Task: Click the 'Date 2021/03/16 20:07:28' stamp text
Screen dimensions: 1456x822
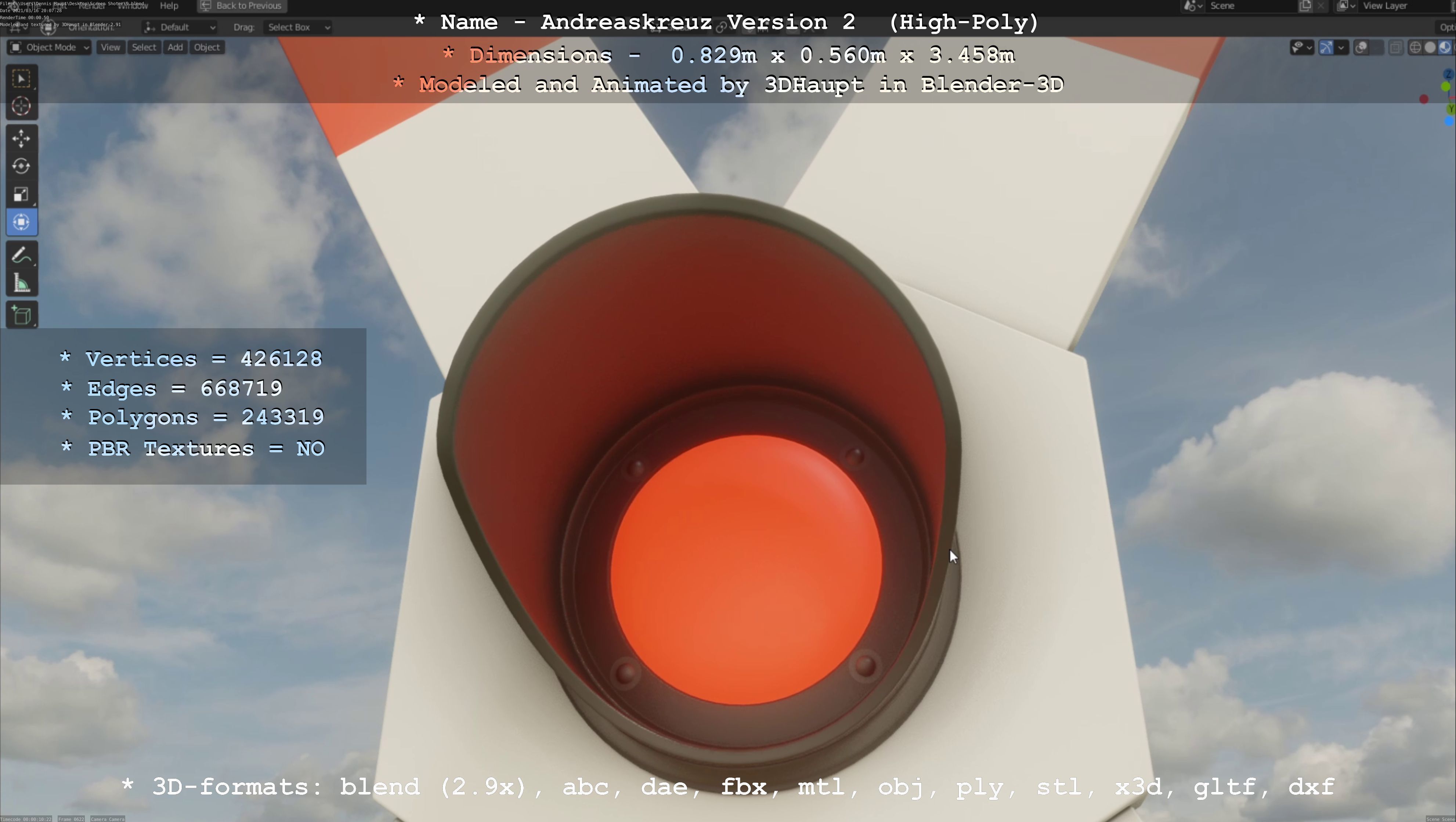Action: coord(31,11)
